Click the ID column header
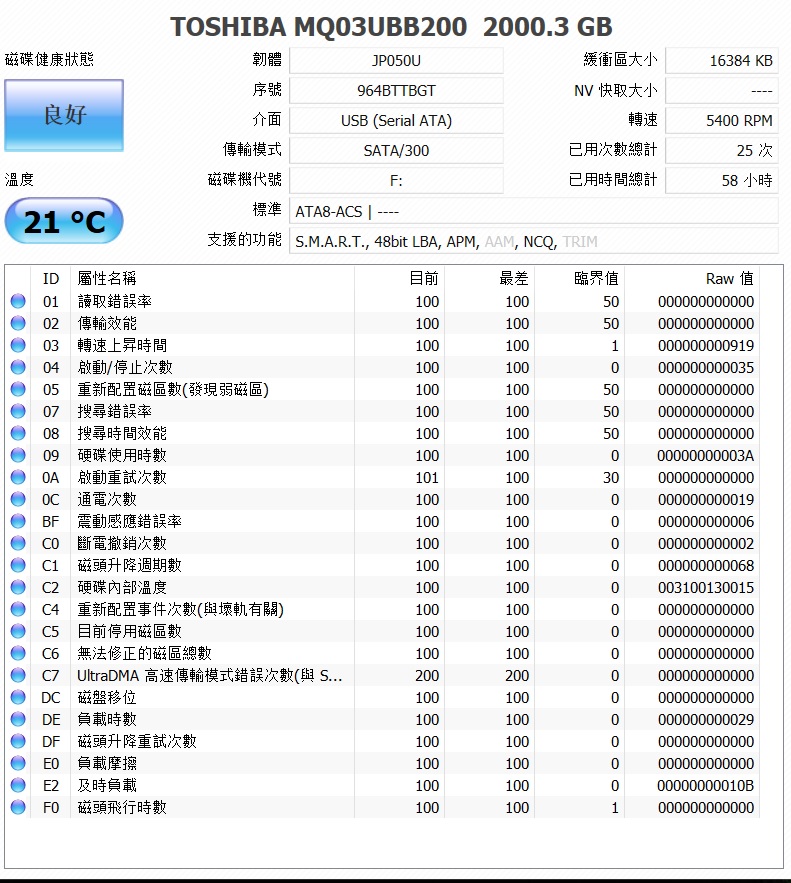 pos(51,279)
